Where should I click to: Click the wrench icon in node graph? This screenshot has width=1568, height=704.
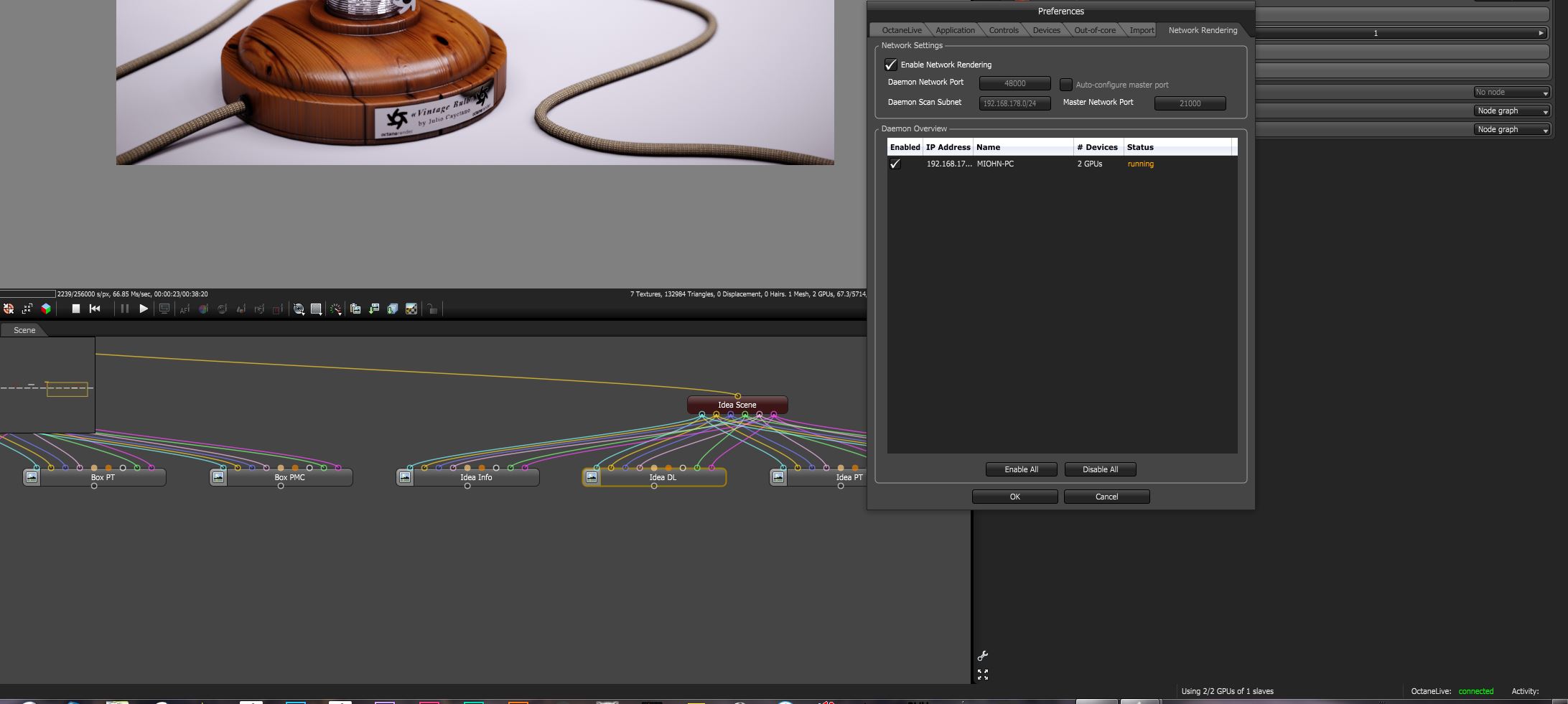coord(983,656)
